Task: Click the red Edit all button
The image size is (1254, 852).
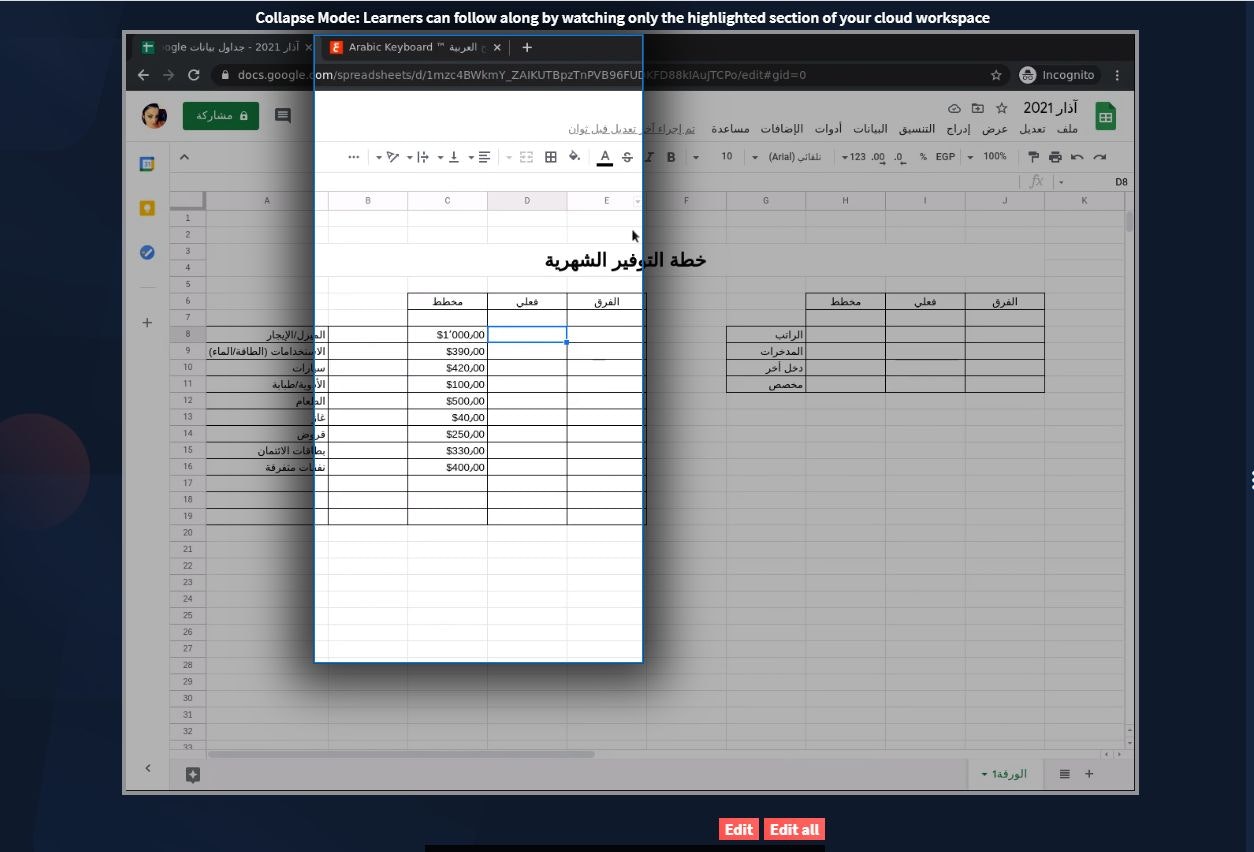Action: click(x=795, y=829)
